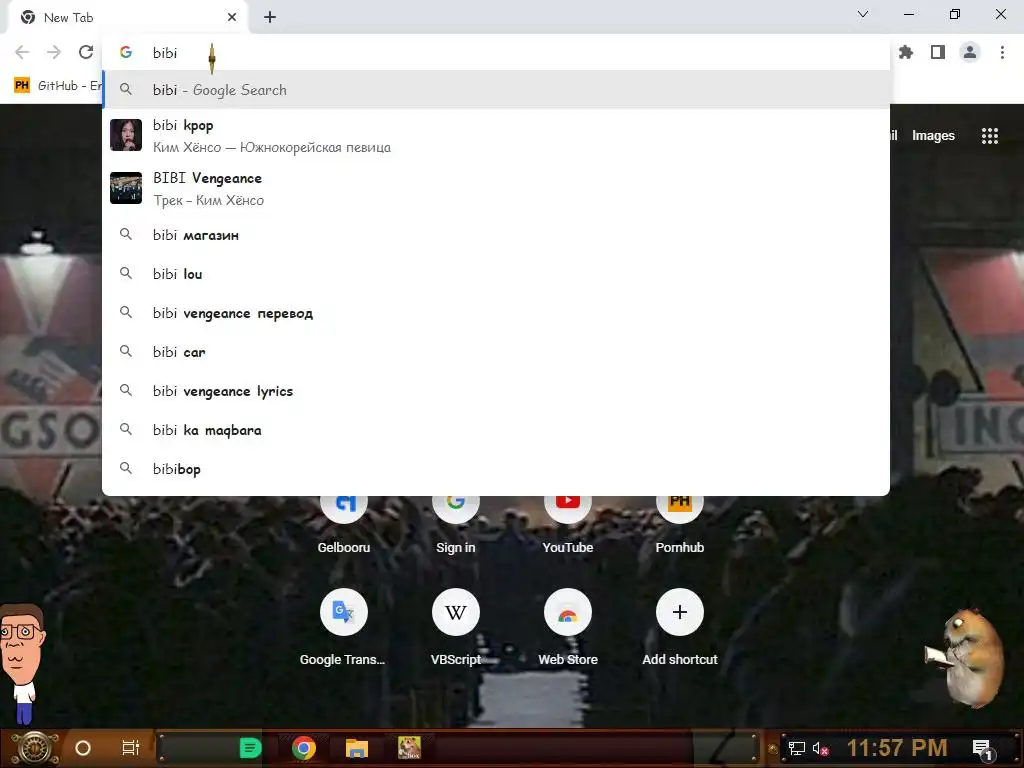The height and width of the screenshot is (768, 1024).
Task: Switch to Chrome on taskbar
Action: click(304, 748)
